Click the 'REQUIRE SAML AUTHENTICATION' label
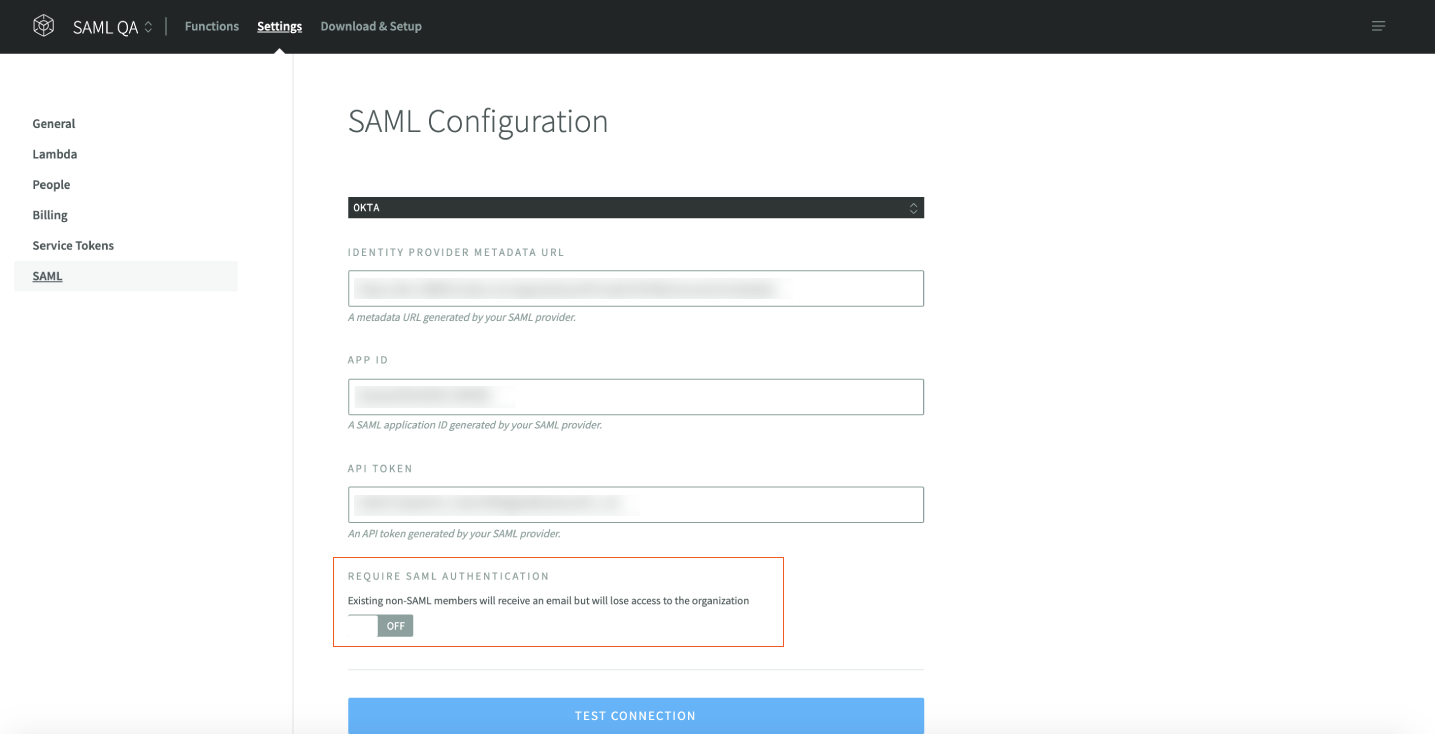This screenshot has height=734, width=1435. click(x=449, y=577)
